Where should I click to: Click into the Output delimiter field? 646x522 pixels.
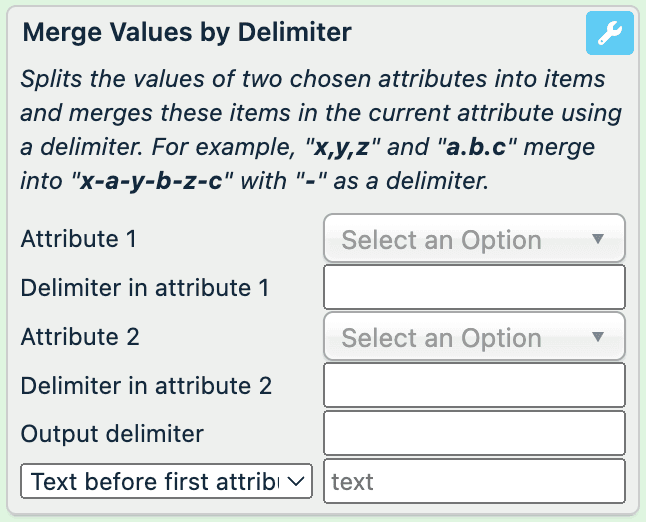coord(474,434)
